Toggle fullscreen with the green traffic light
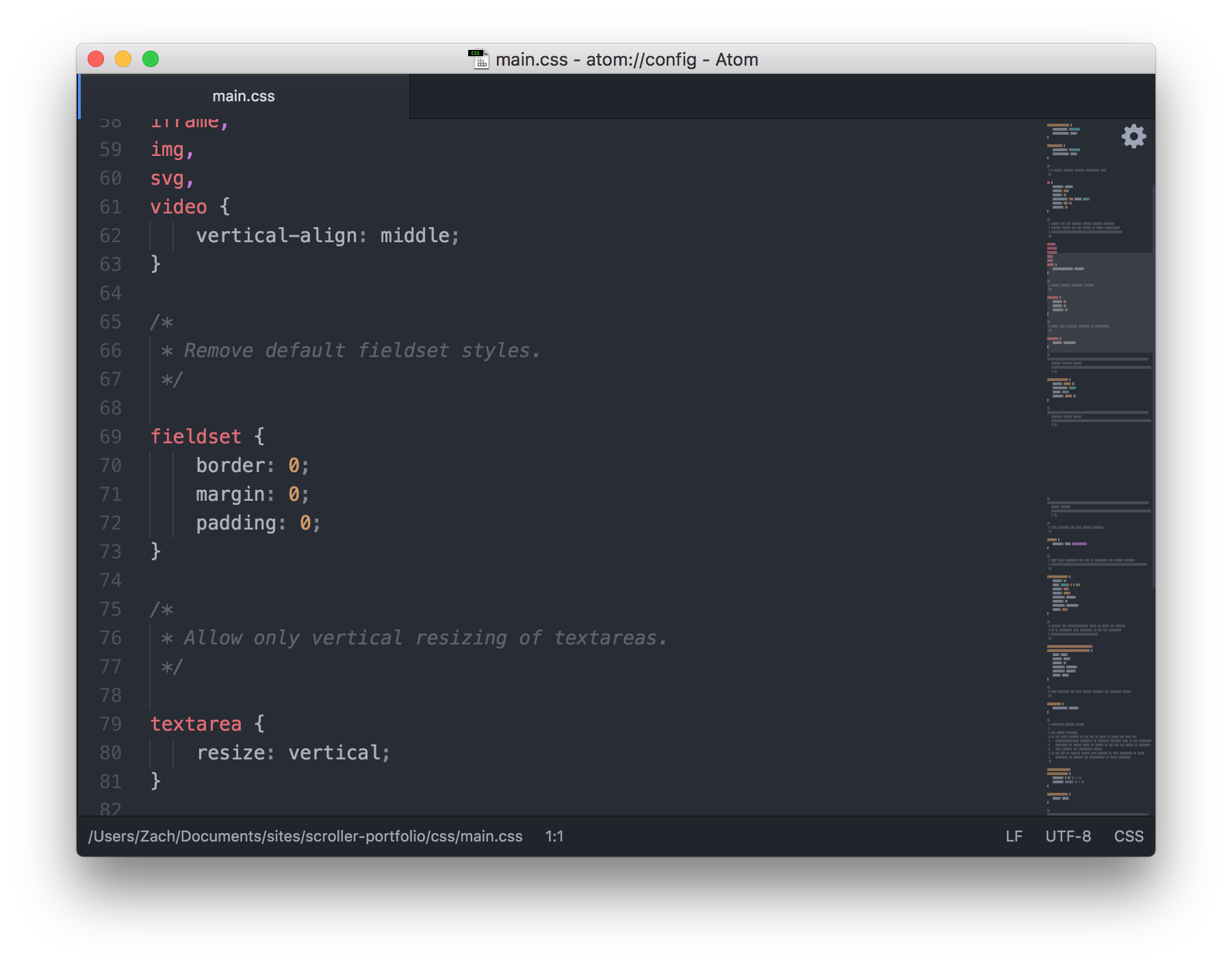 pos(150,59)
